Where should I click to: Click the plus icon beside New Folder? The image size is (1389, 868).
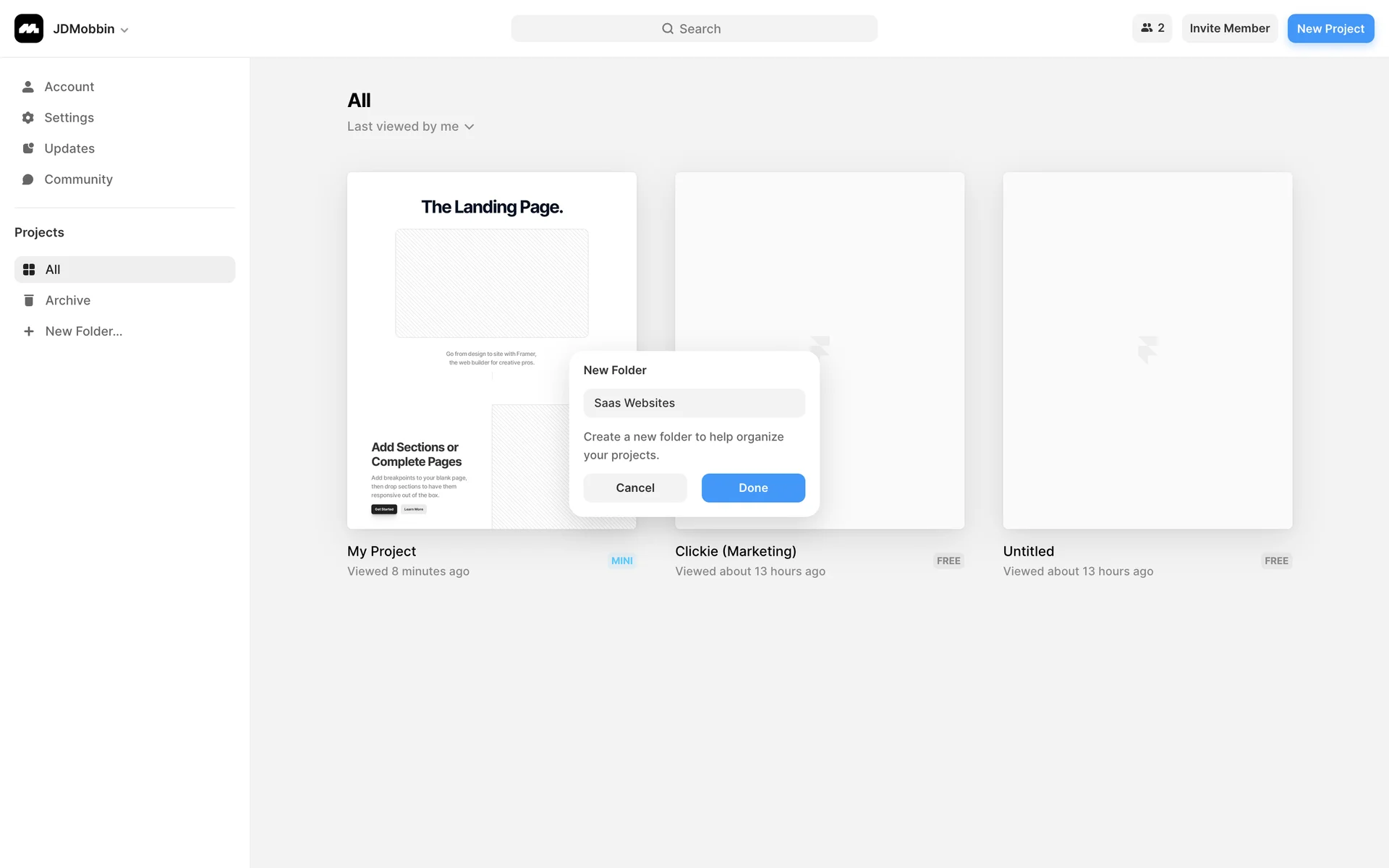[29, 331]
